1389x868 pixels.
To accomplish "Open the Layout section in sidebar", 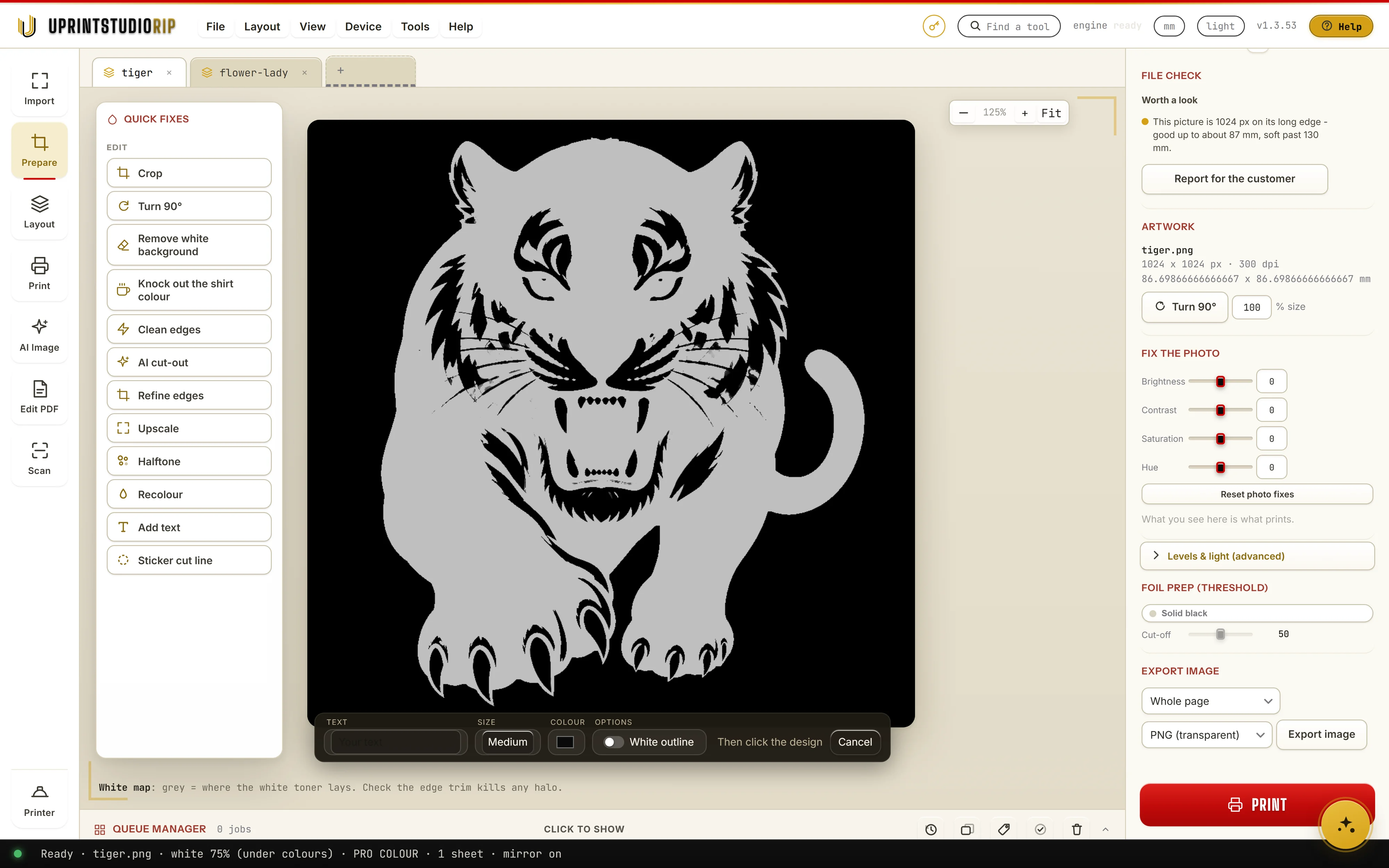I will (39, 212).
